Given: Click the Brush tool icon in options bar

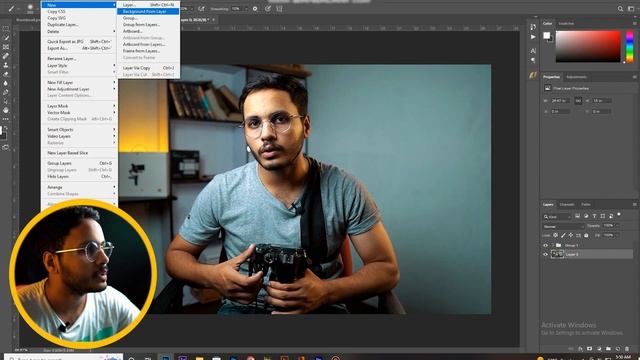Looking at the screenshot, I should [11, 8].
